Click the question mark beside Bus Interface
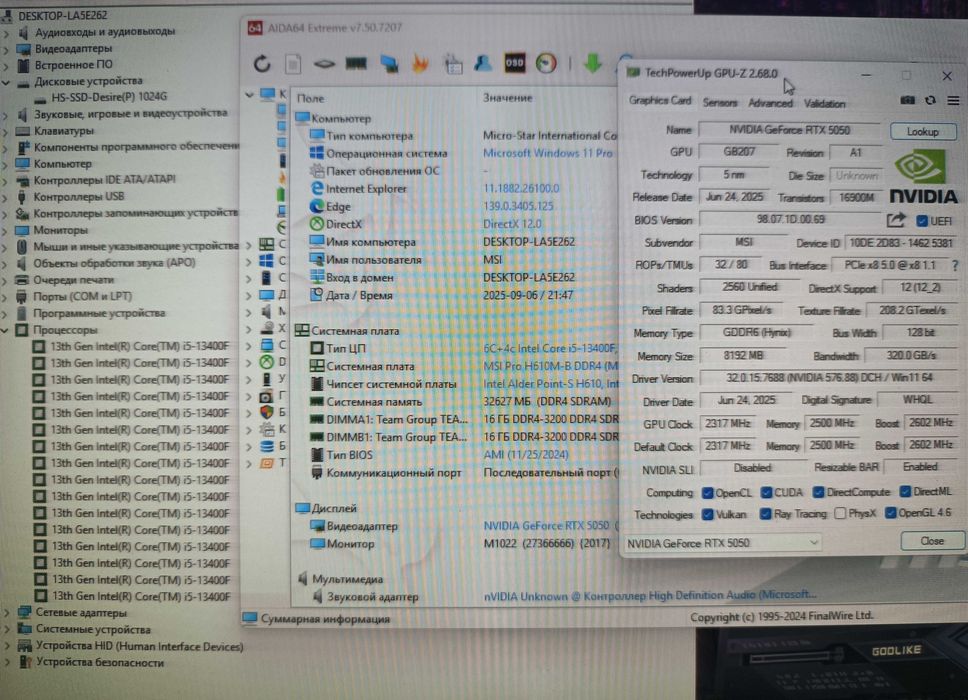The image size is (968, 700). 956,265
